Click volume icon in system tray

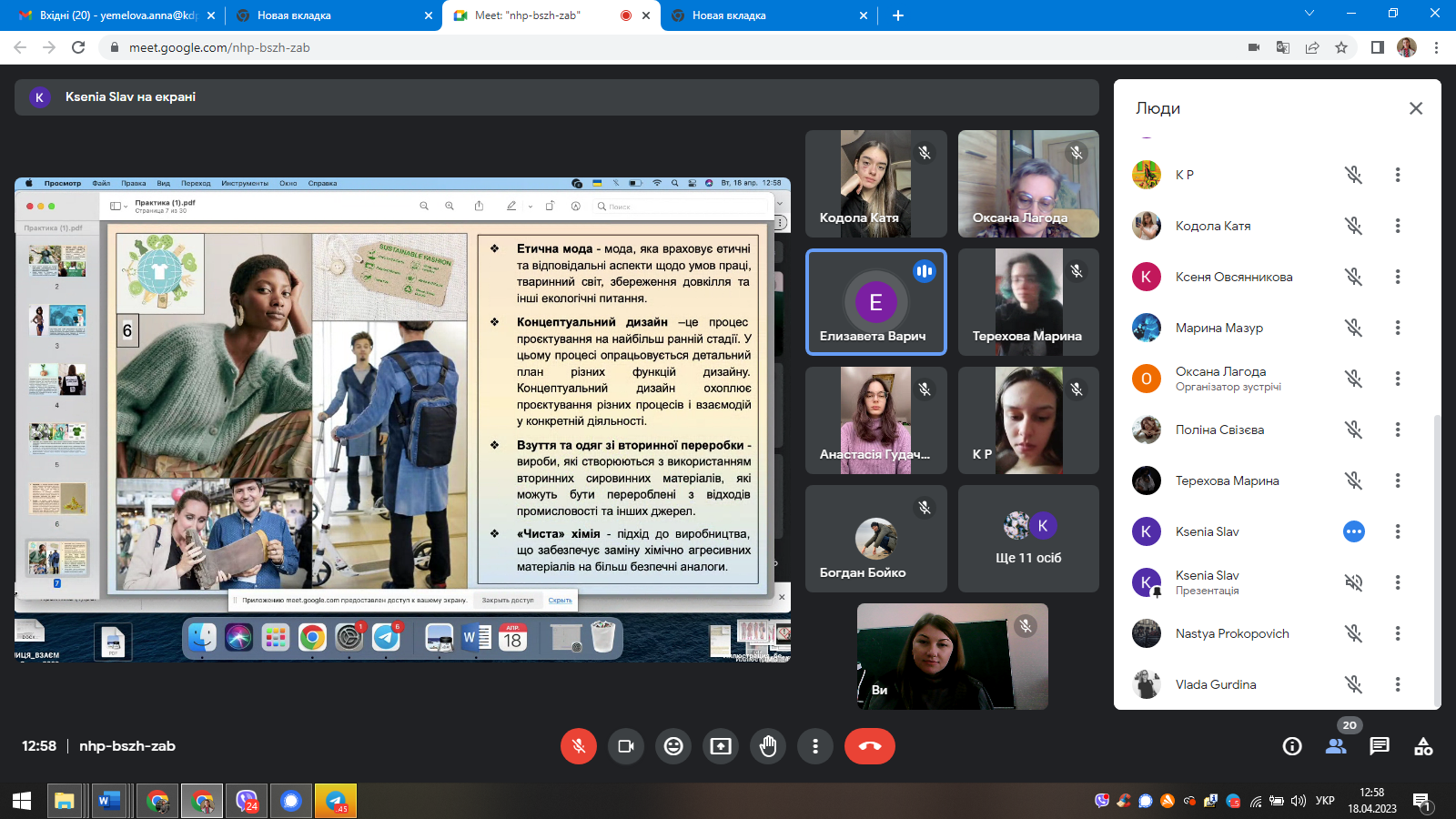[1299, 801]
